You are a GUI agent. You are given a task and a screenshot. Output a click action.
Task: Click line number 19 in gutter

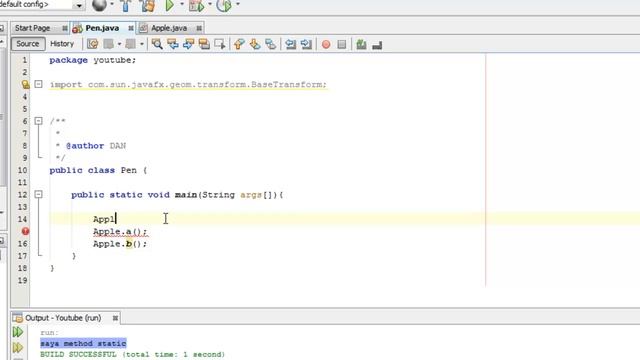[x=22, y=280]
